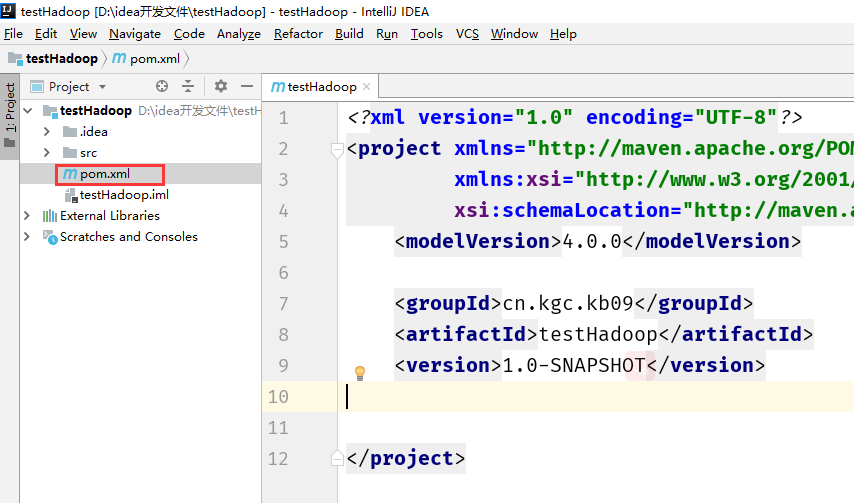Expand Scratches and Consoles node
The height and width of the screenshot is (503, 854).
tap(27, 237)
